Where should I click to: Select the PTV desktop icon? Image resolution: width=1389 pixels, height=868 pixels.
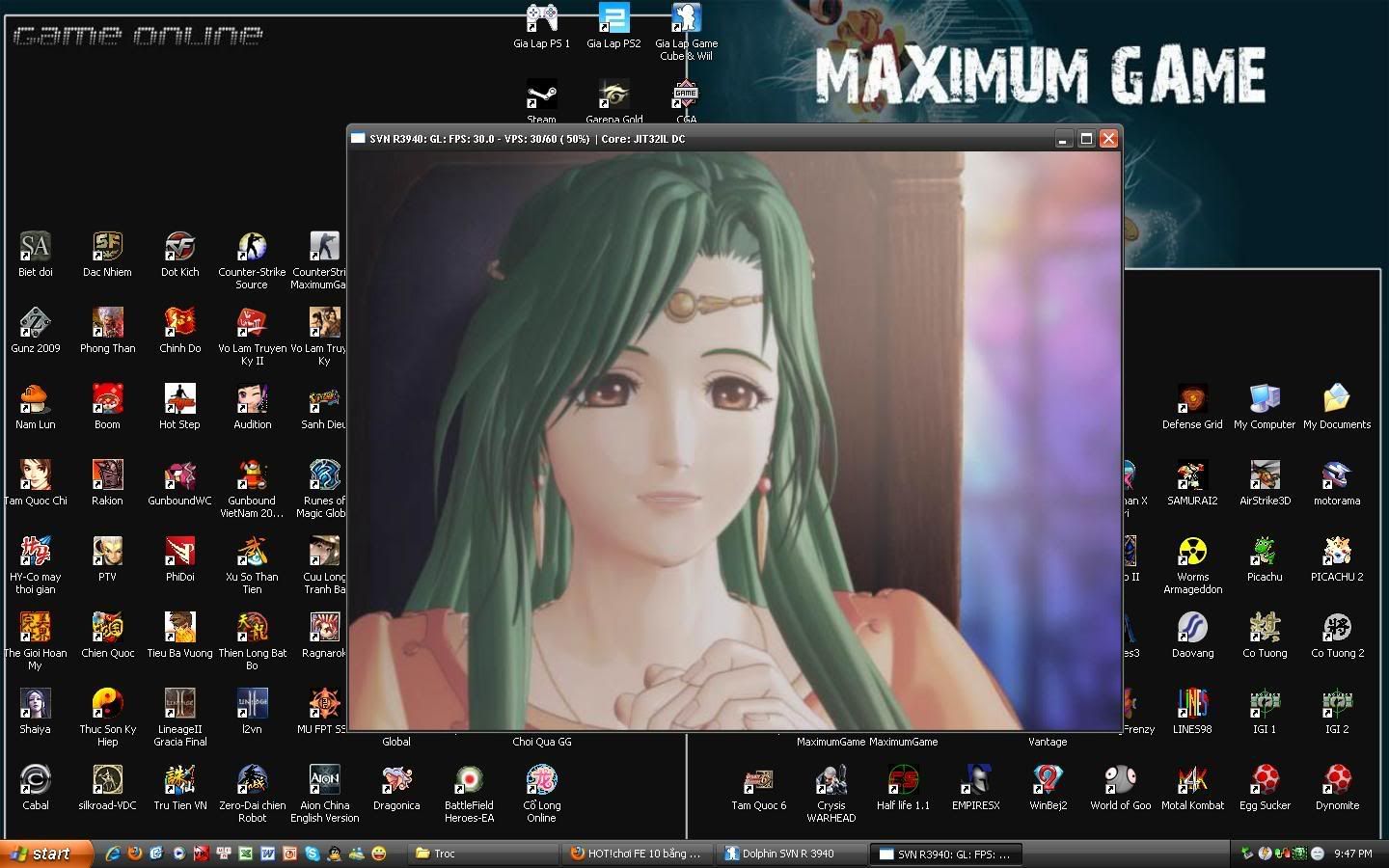tap(107, 552)
